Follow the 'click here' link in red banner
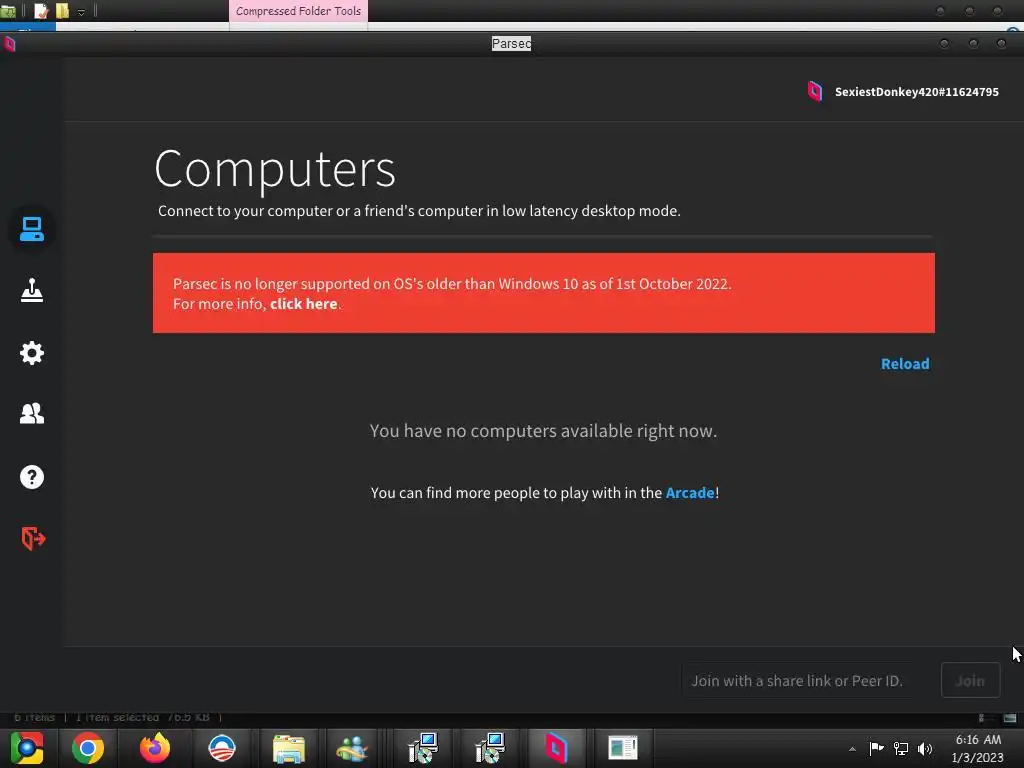The image size is (1024, 768). (x=304, y=304)
